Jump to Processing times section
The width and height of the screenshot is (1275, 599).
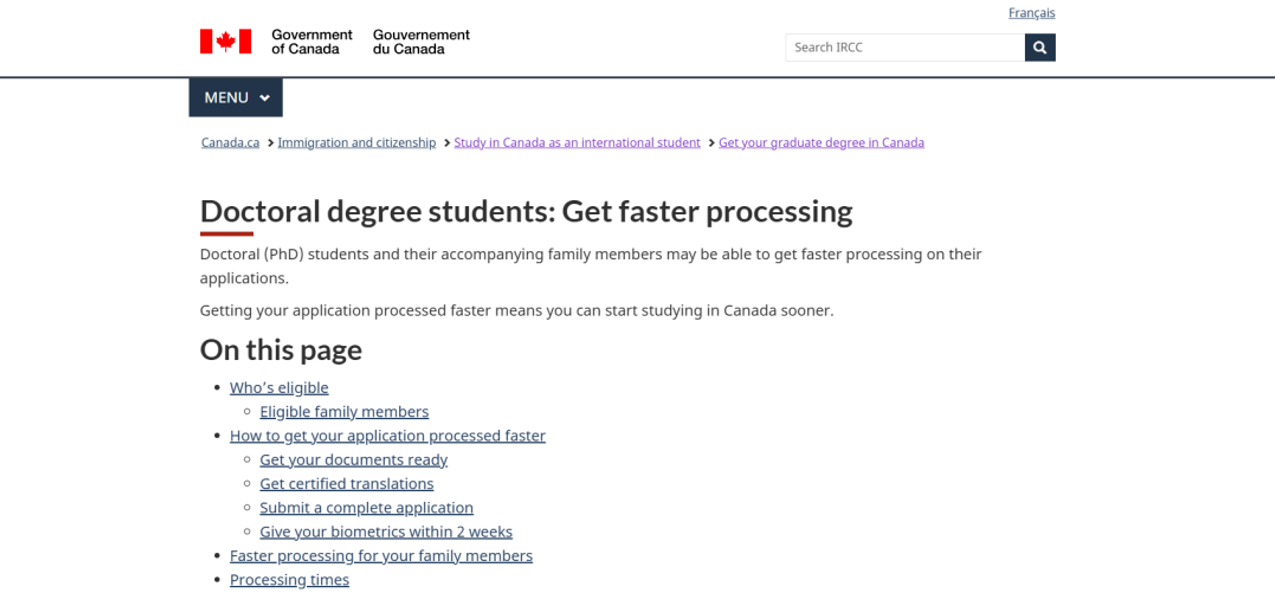(289, 580)
